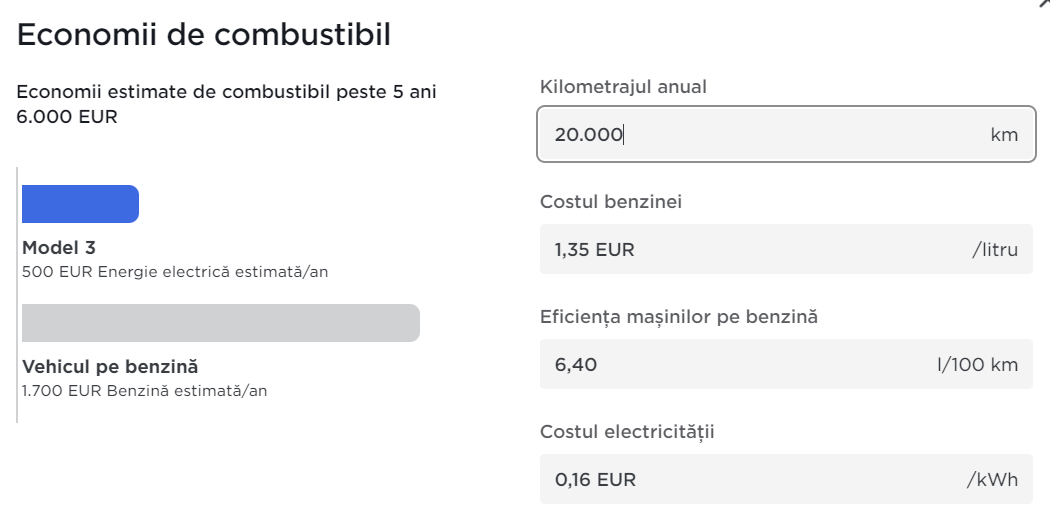Click the Eficiența mașinilor pe benzină label

click(x=679, y=317)
